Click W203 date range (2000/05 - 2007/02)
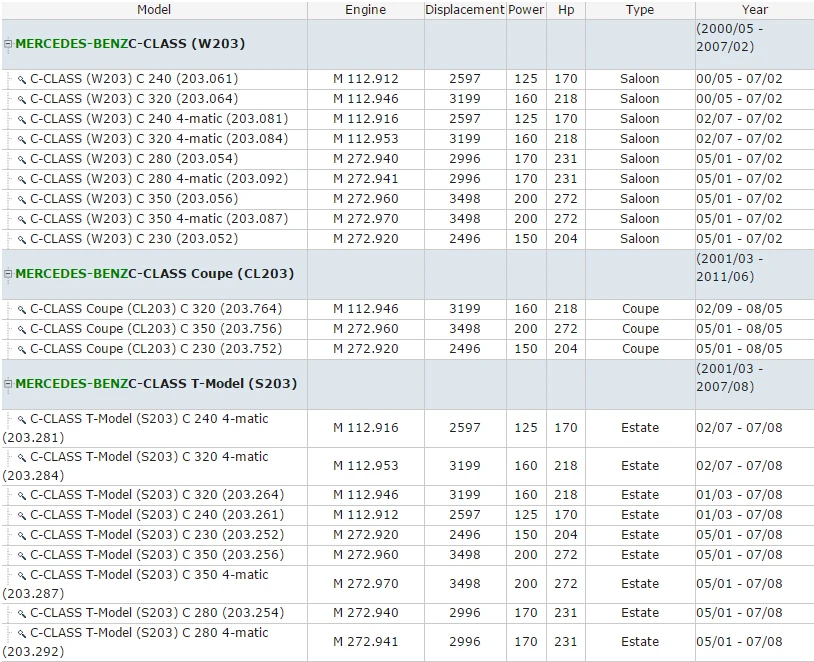Viewport: 814px width, 662px height. [729, 37]
